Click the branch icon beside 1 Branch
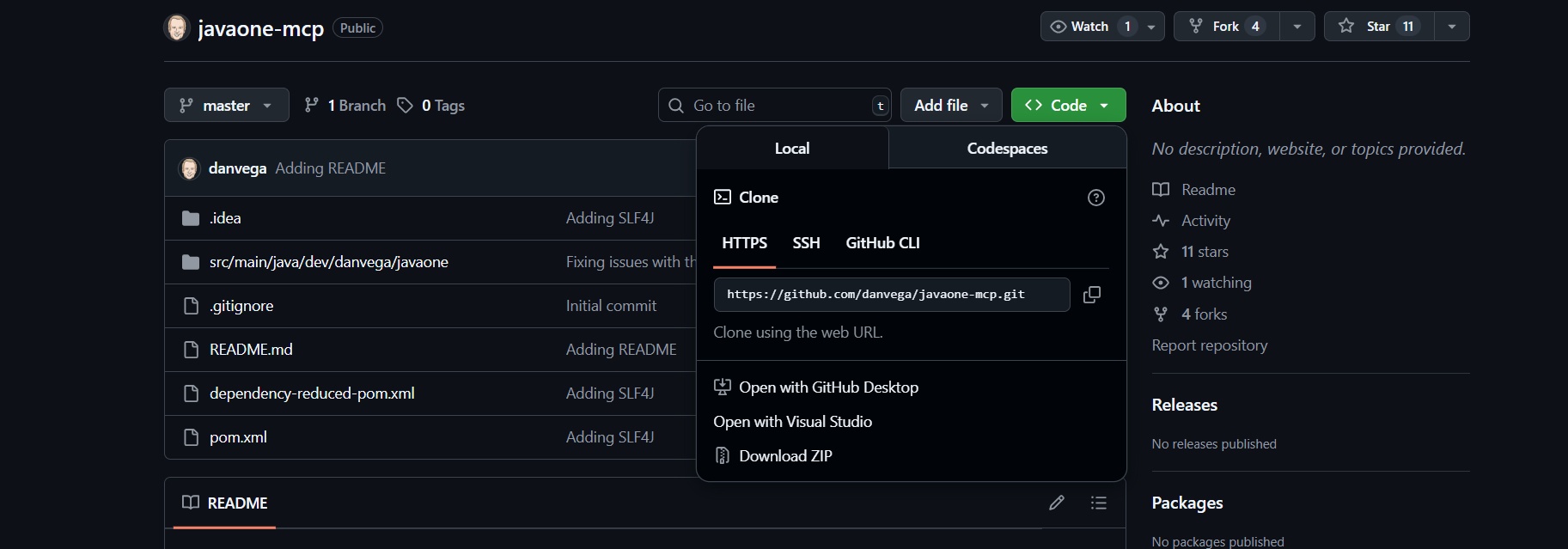Viewport: 1568px width, 549px height. click(x=312, y=105)
